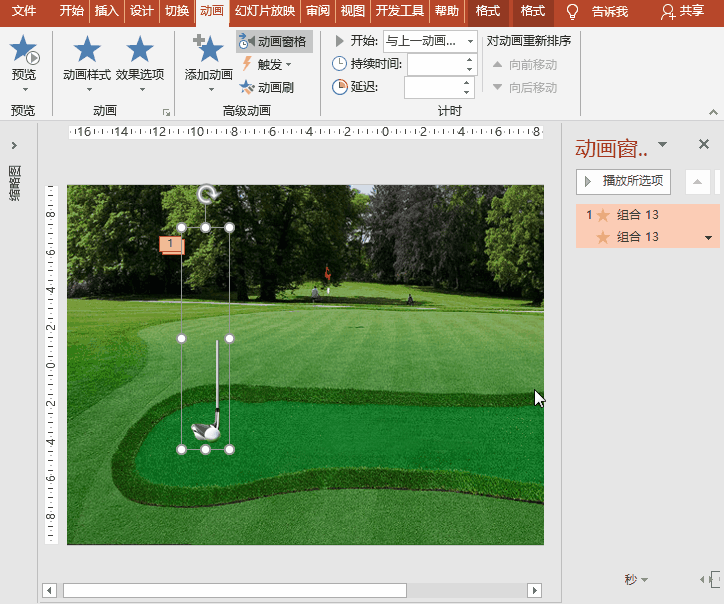
Task: Click the Preview (预览) star icon
Action: pyautogui.click(x=23, y=50)
